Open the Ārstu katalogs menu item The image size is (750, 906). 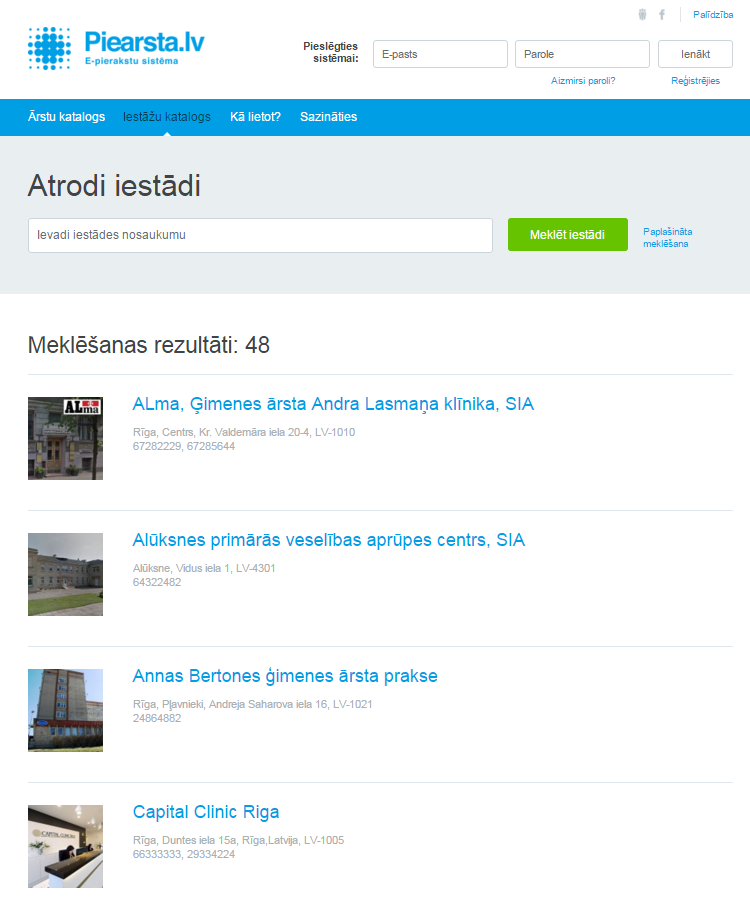point(66,117)
